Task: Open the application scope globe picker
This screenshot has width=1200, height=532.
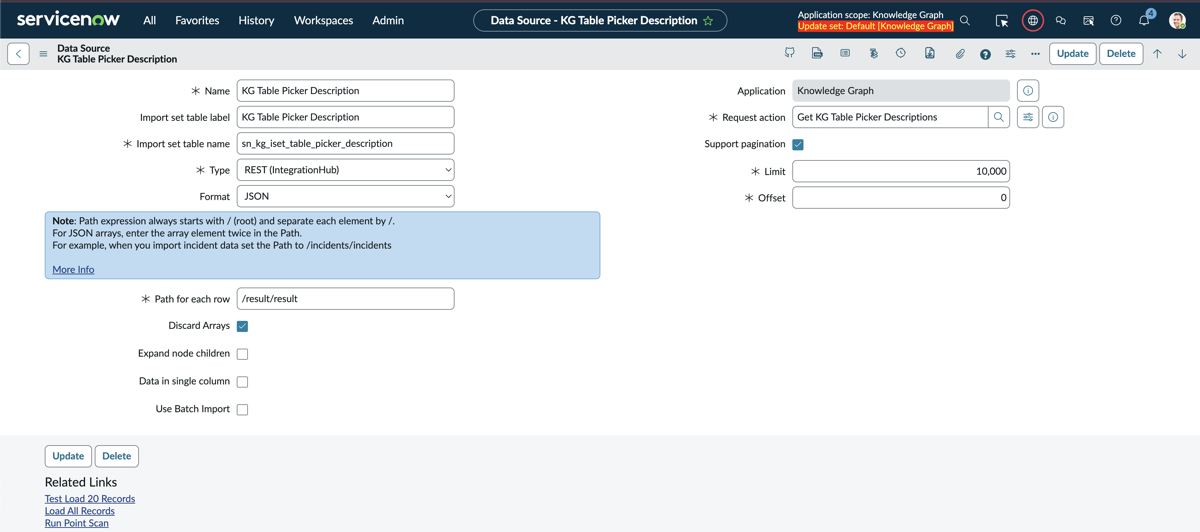Action: pyautogui.click(x=1033, y=20)
